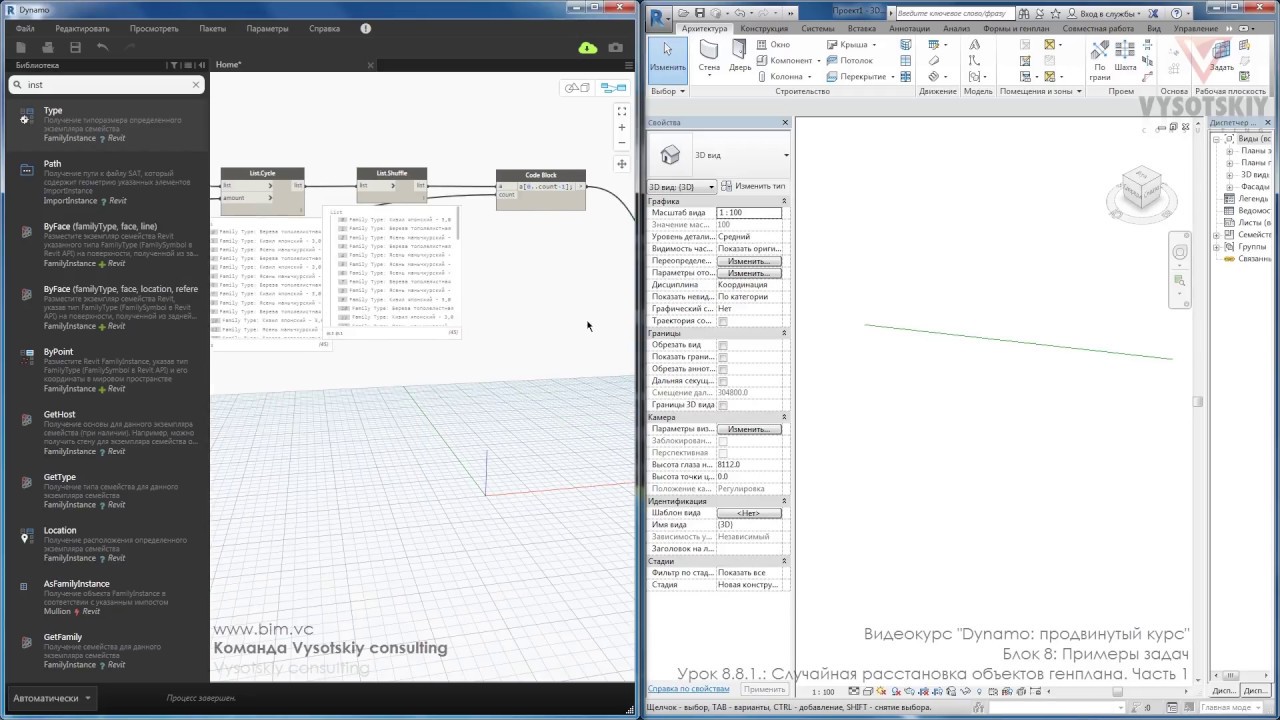Viewport: 1280px width, 720px height.
Task: Select the Window (Окно) tool in Revit
Action: click(772, 44)
